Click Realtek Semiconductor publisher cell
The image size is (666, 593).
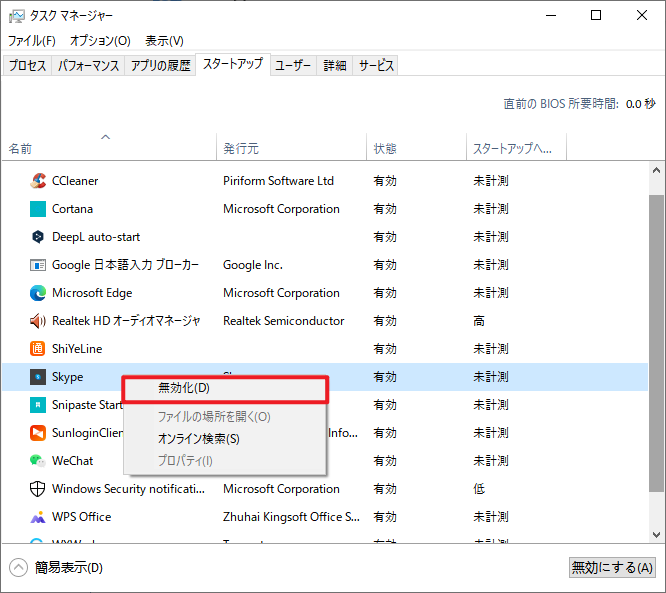(x=284, y=321)
